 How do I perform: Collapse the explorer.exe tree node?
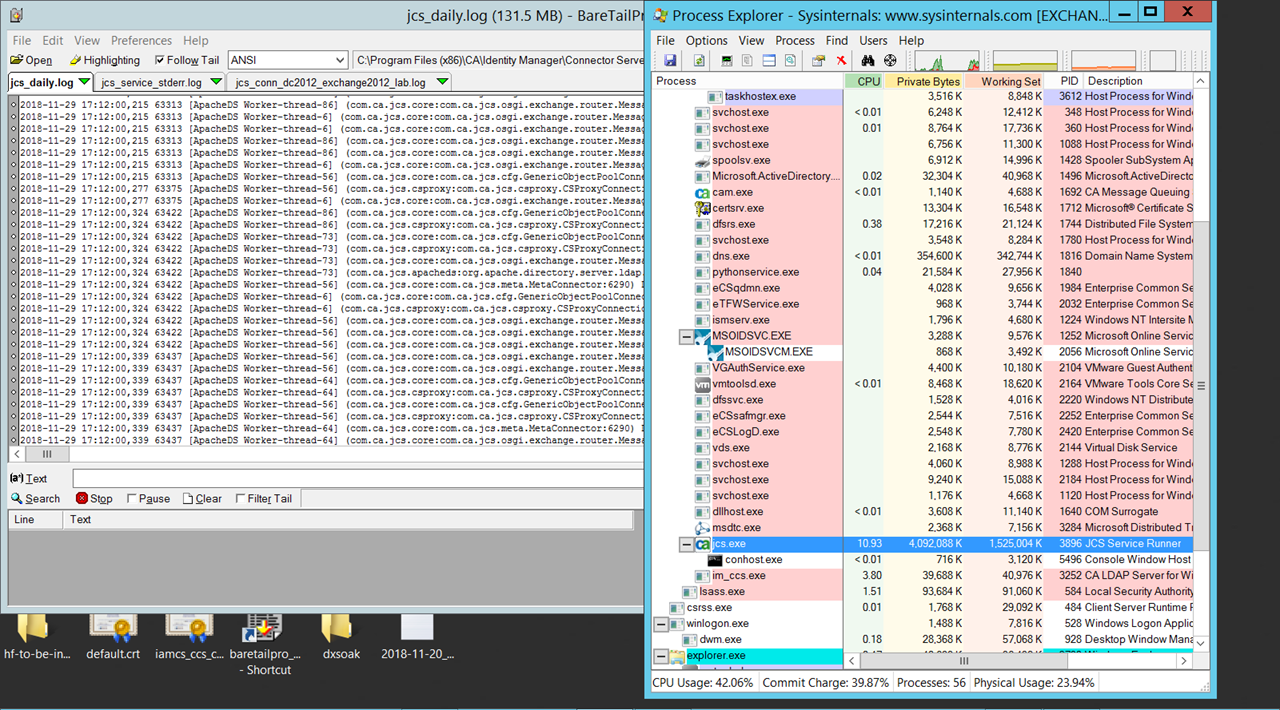(x=661, y=656)
